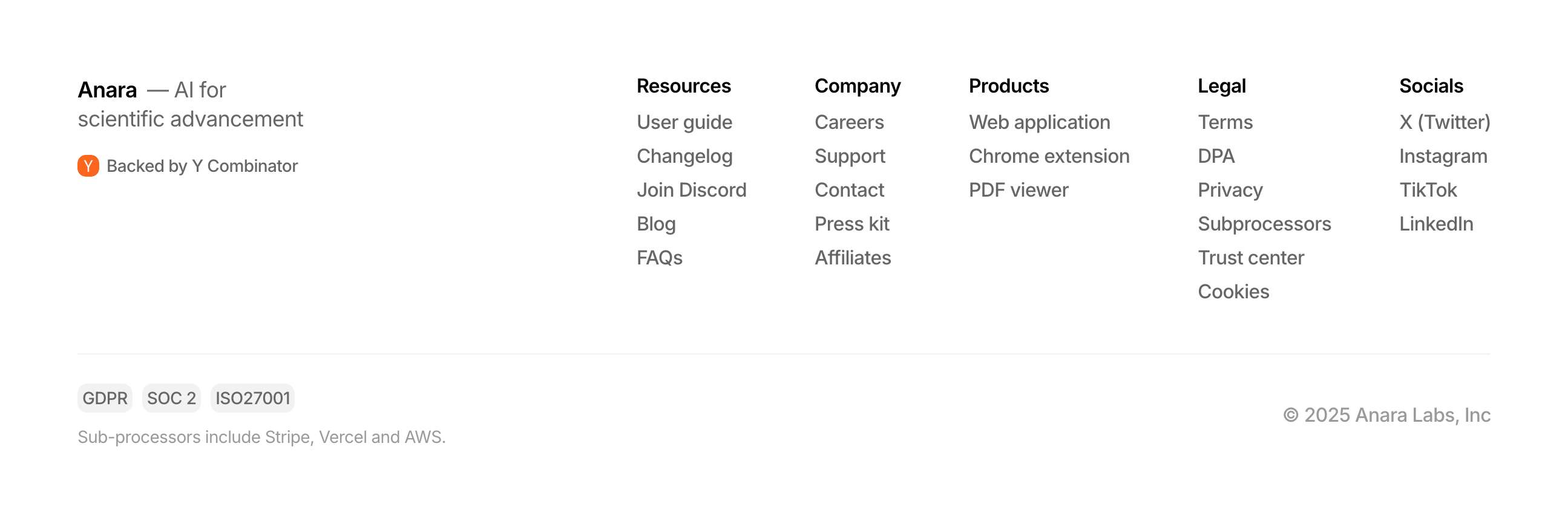The height and width of the screenshot is (524, 1568).
Task: Click the GDPR compliance badge
Action: [x=105, y=398]
